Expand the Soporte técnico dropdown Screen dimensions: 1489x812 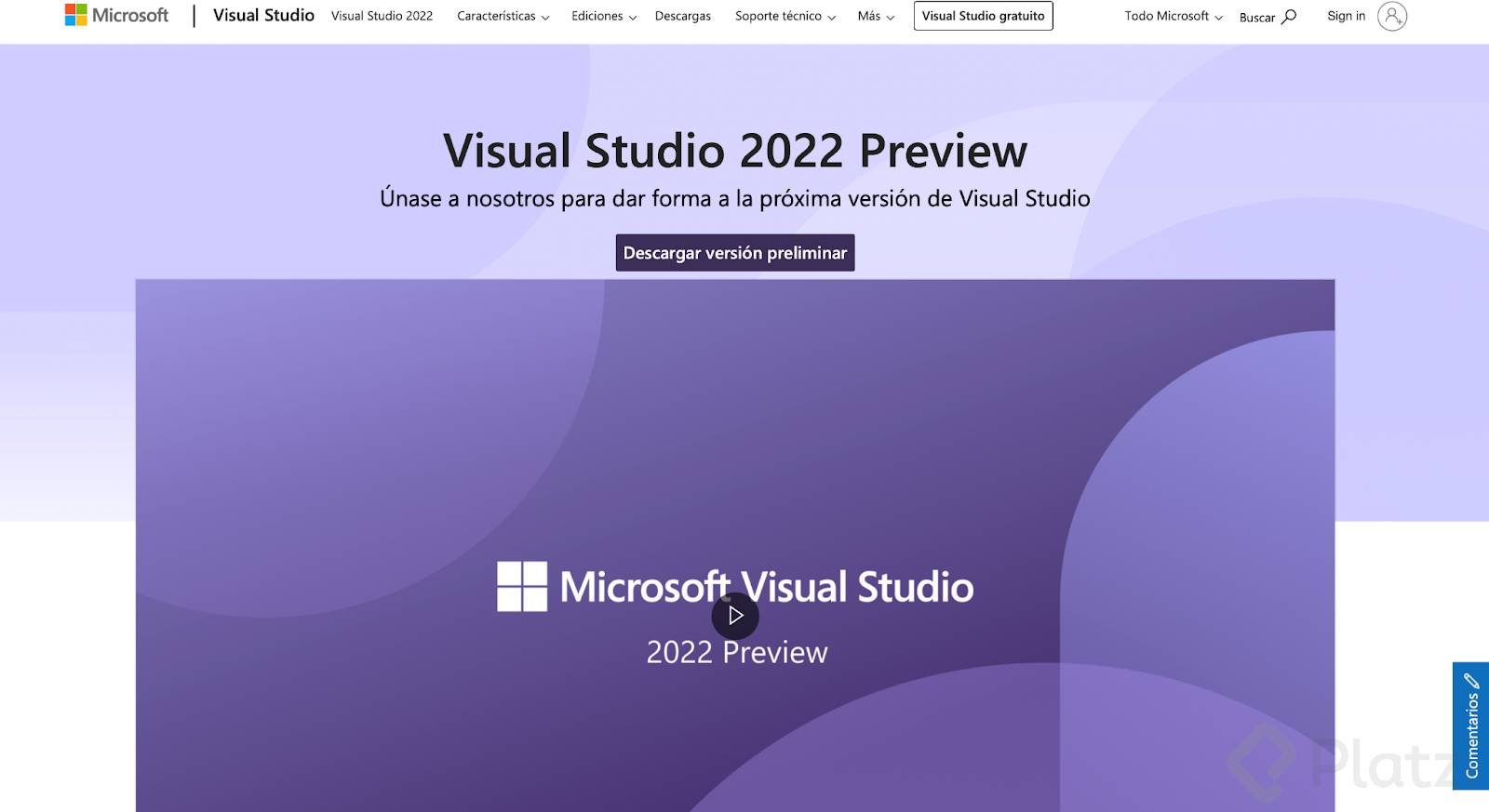785,16
